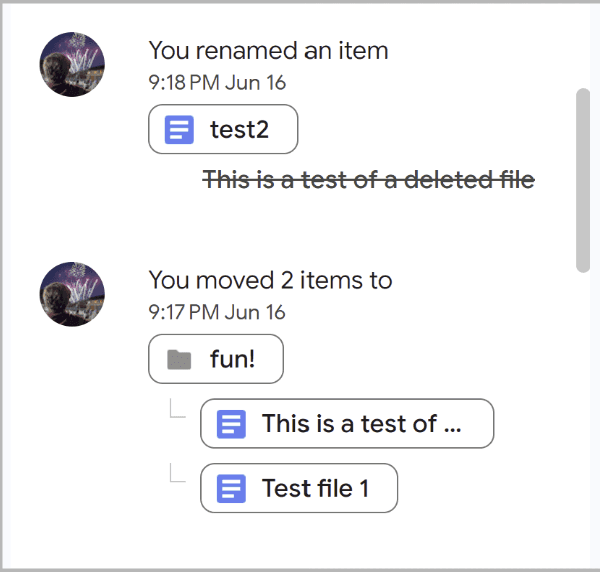Screen dimensions: 600x572
Task: Click the Docs icon beside Test file 1
Action: point(231,489)
